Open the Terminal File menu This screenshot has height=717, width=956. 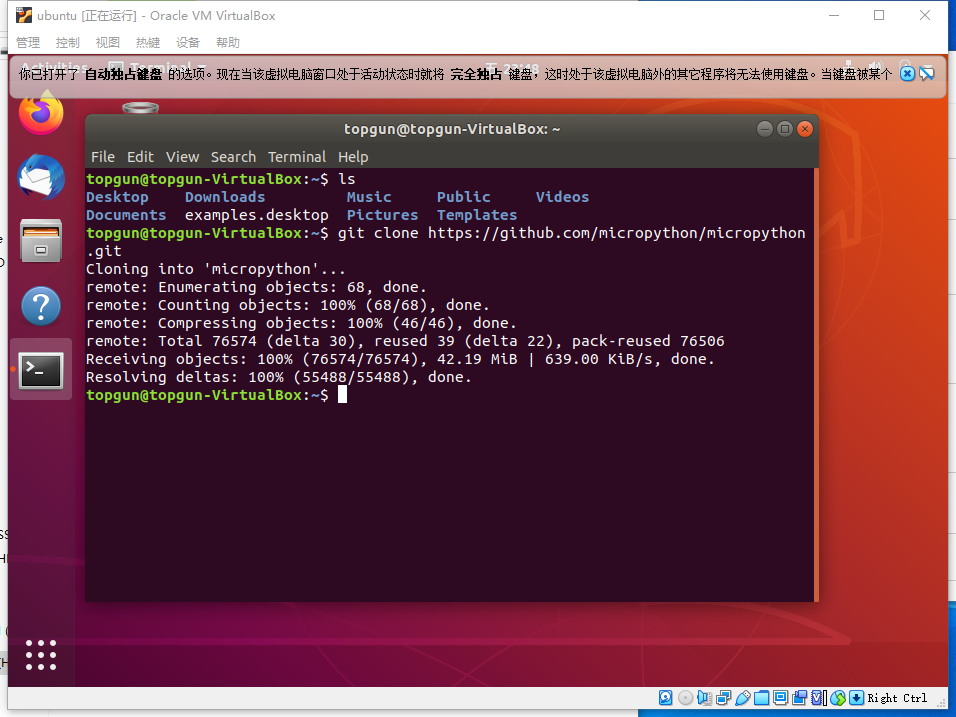(102, 157)
